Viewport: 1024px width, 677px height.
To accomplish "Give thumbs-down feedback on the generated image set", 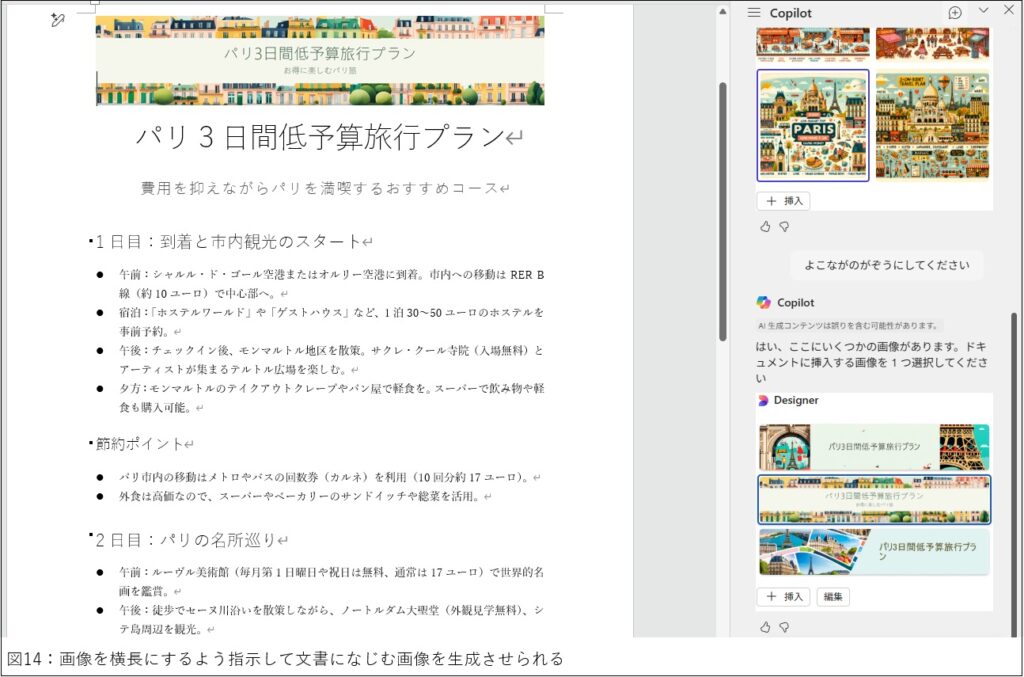I will [785, 226].
